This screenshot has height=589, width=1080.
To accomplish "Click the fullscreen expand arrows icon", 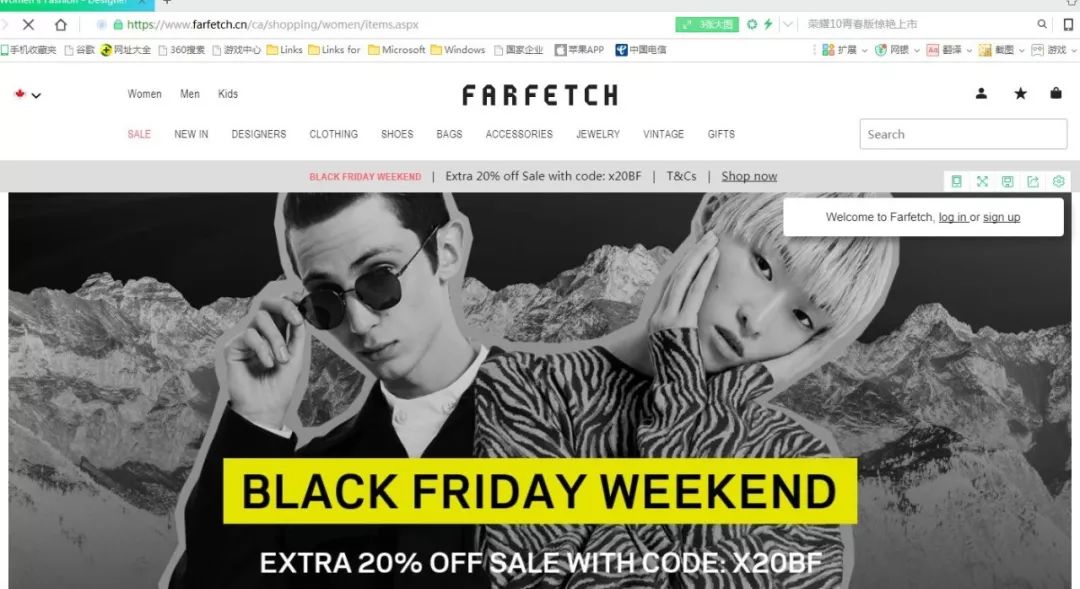I will [x=982, y=181].
